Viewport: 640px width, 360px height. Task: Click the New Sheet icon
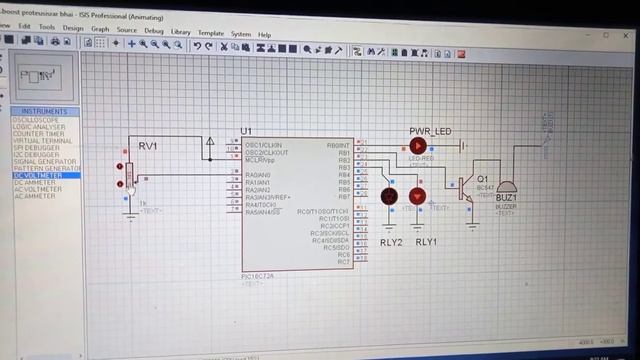[x=404, y=53]
